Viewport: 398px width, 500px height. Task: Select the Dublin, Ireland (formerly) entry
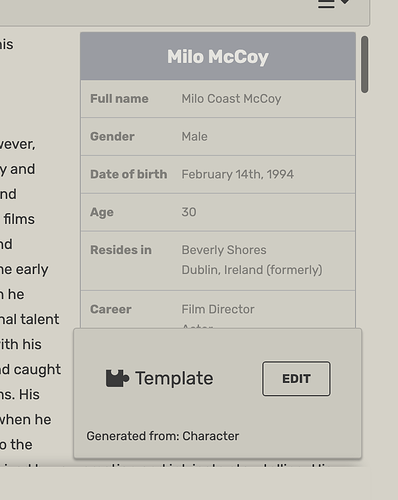click(252, 270)
